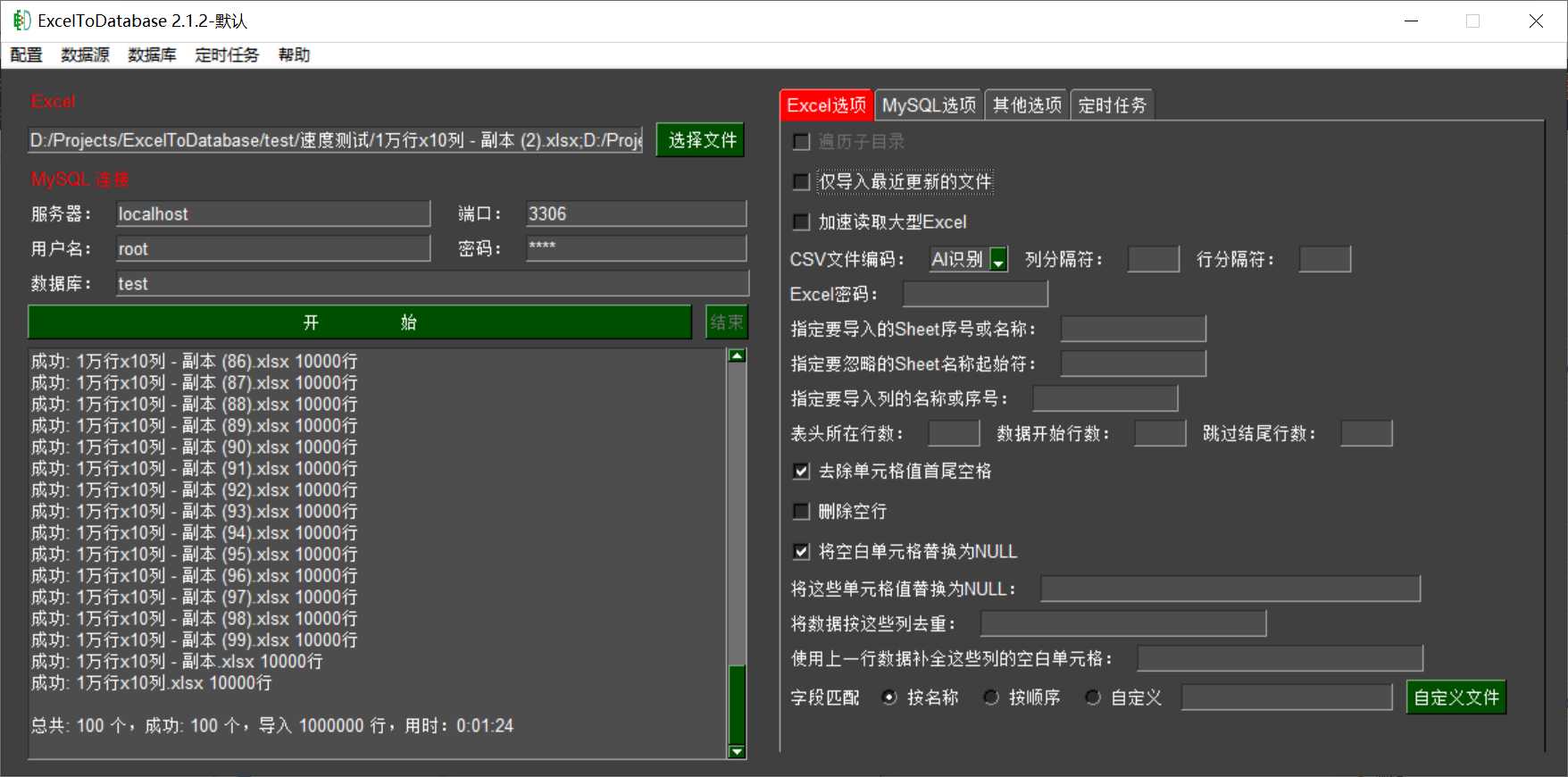Uncheck 去除单元格值首尾空格
The width and height of the screenshot is (1568, 777).
801,472
